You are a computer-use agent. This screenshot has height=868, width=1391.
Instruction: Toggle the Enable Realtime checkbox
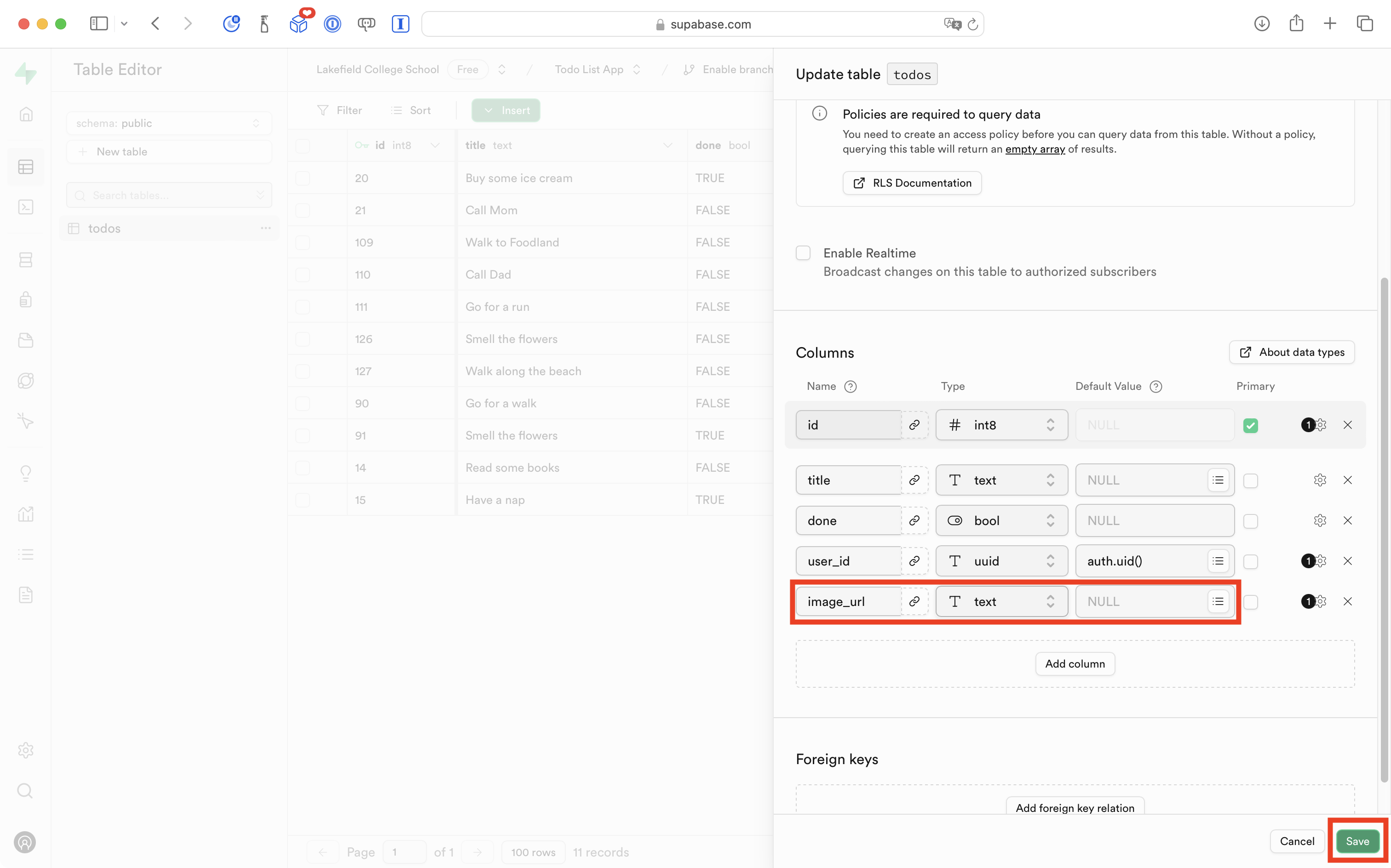(803, 253)
